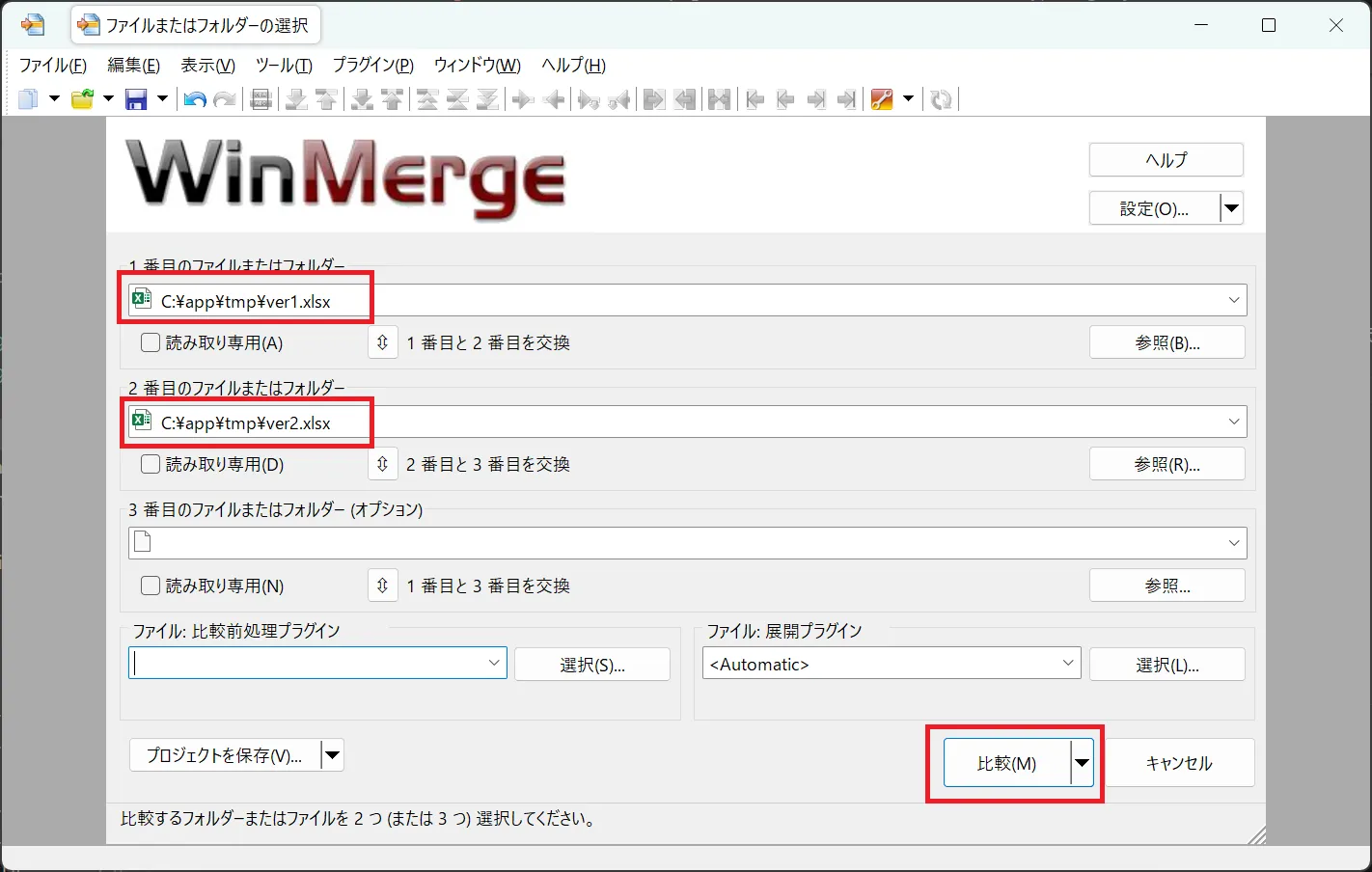Enable 読み取り専用(D) checkbox

[151, 464]
